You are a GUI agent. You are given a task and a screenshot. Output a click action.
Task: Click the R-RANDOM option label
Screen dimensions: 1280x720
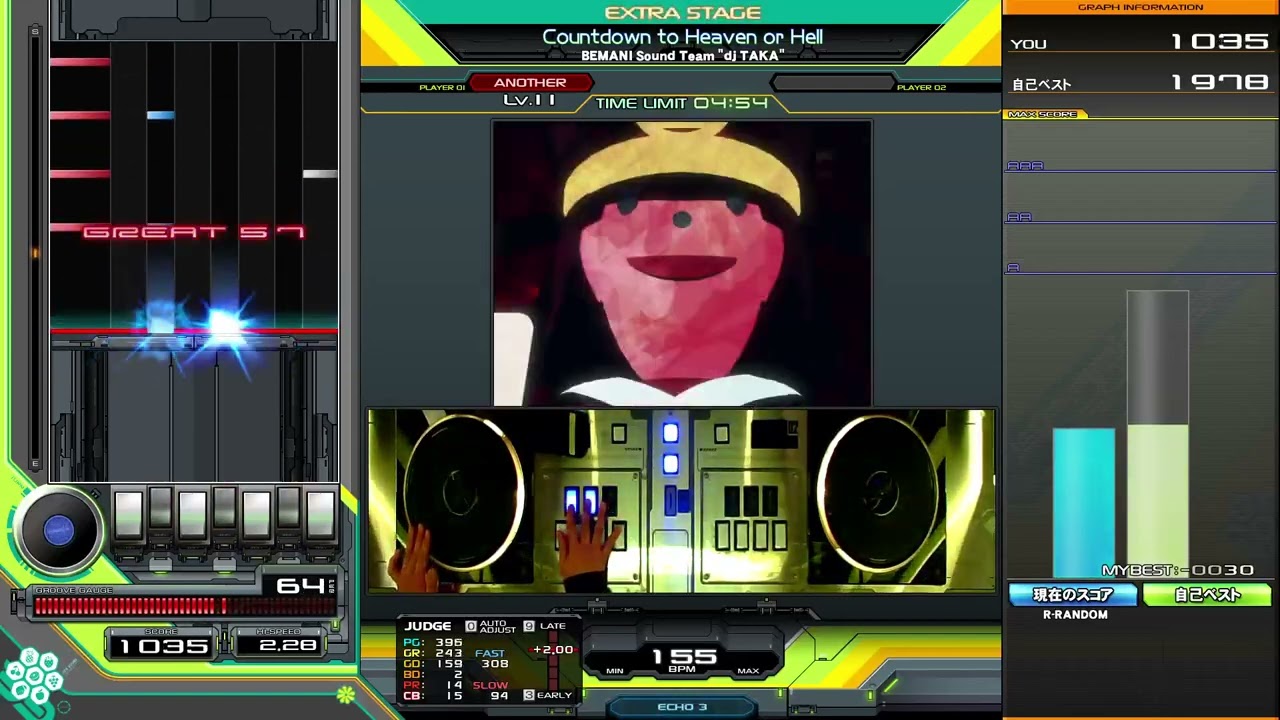click(1075, 615)
